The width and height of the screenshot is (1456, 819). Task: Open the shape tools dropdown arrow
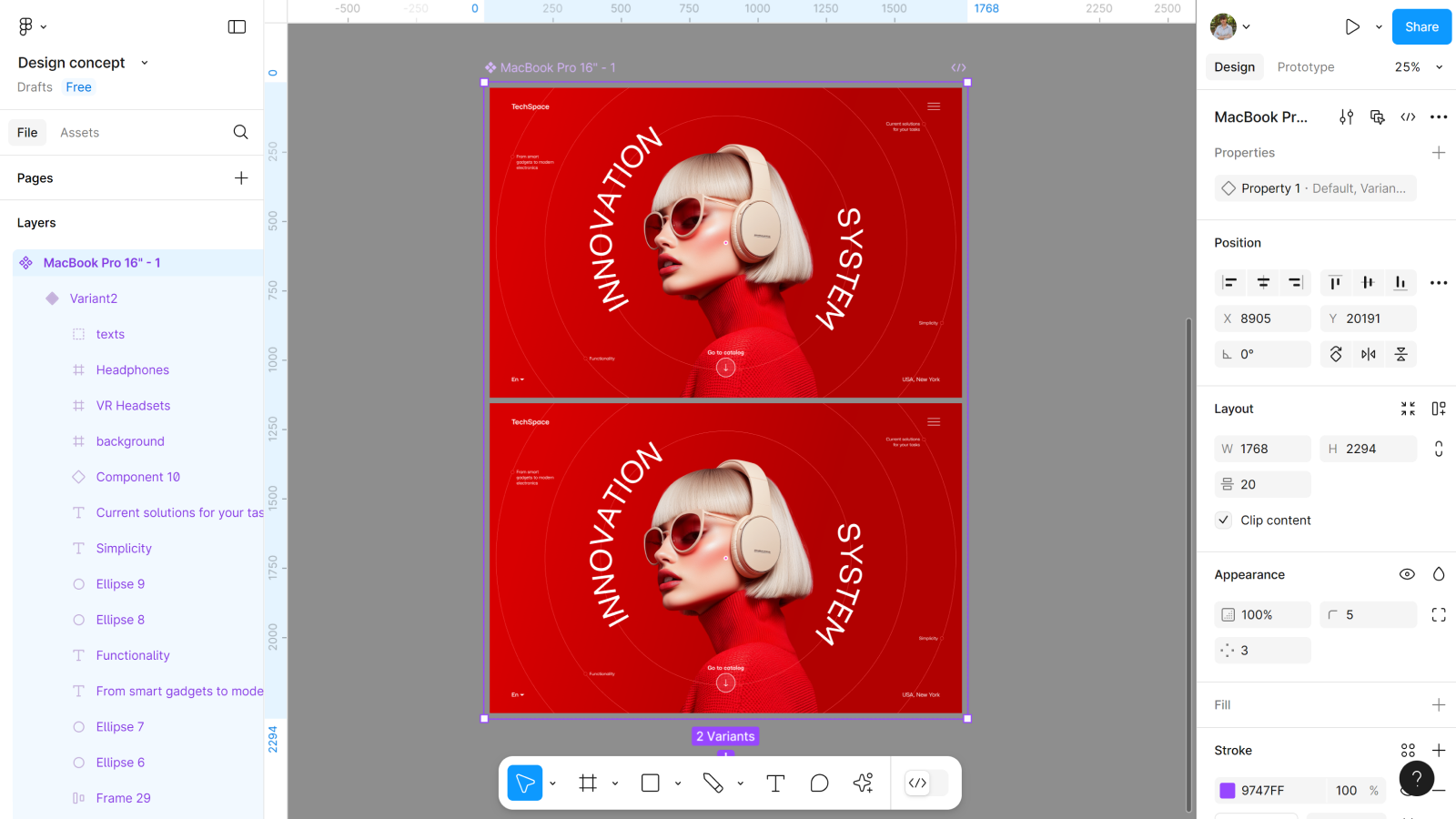point(678,783)
